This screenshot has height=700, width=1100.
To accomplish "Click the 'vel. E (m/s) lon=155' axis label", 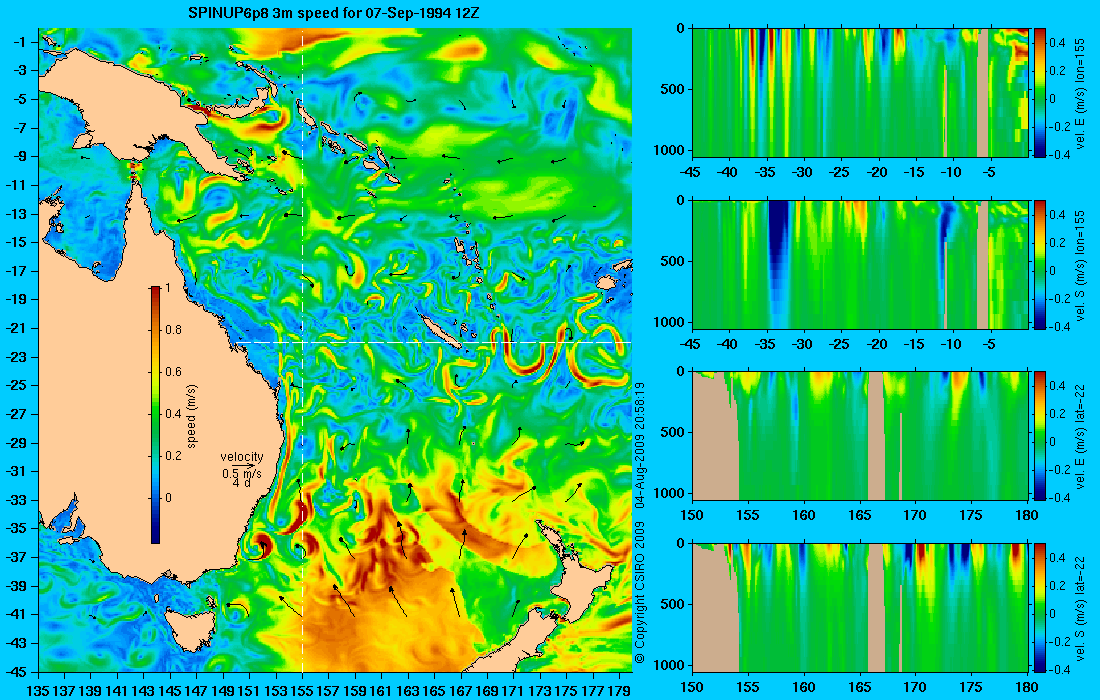I will pos(1081,92).
